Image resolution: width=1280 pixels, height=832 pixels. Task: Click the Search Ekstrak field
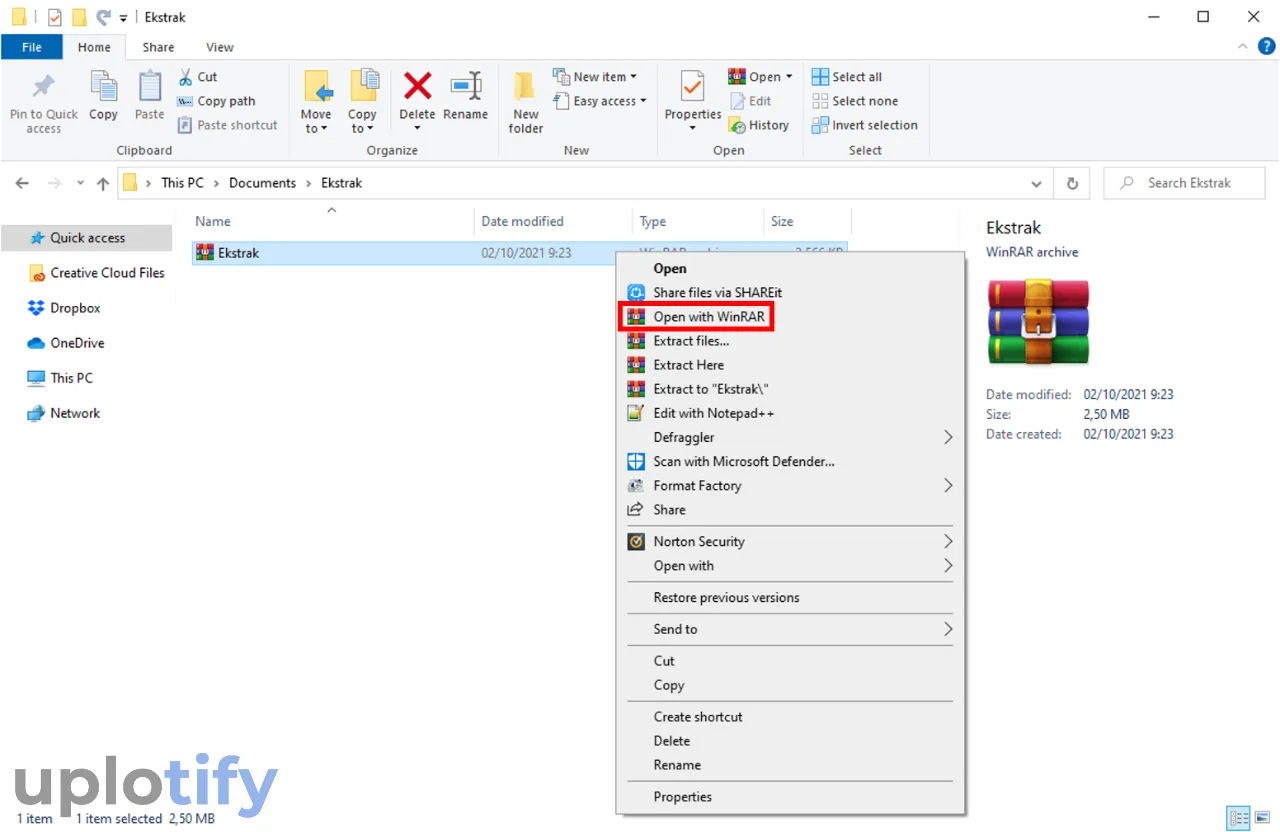1184,183
